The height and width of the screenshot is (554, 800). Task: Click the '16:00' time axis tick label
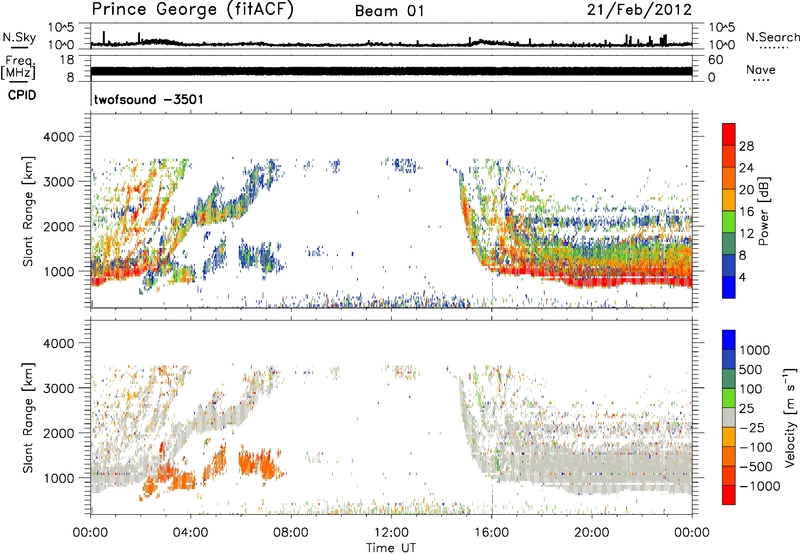pos(491,533)
